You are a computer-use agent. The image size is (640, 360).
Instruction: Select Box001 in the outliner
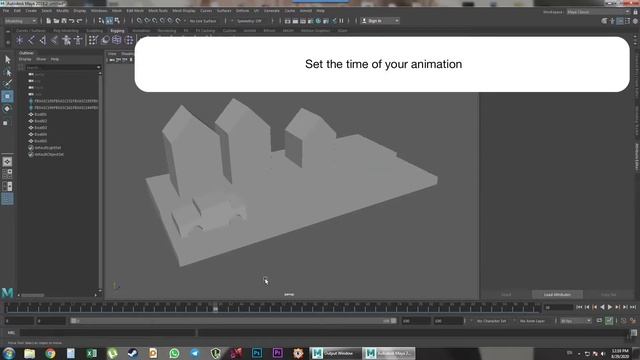coord(40,115)
